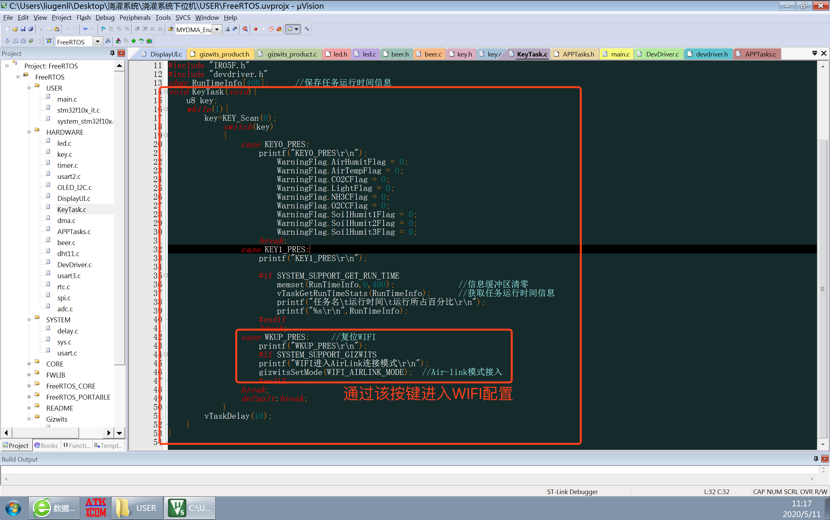Viewport: 830px width, 520px height.
Task: Open ATK XCOM from the taskbar
Action: pos(95,507)
